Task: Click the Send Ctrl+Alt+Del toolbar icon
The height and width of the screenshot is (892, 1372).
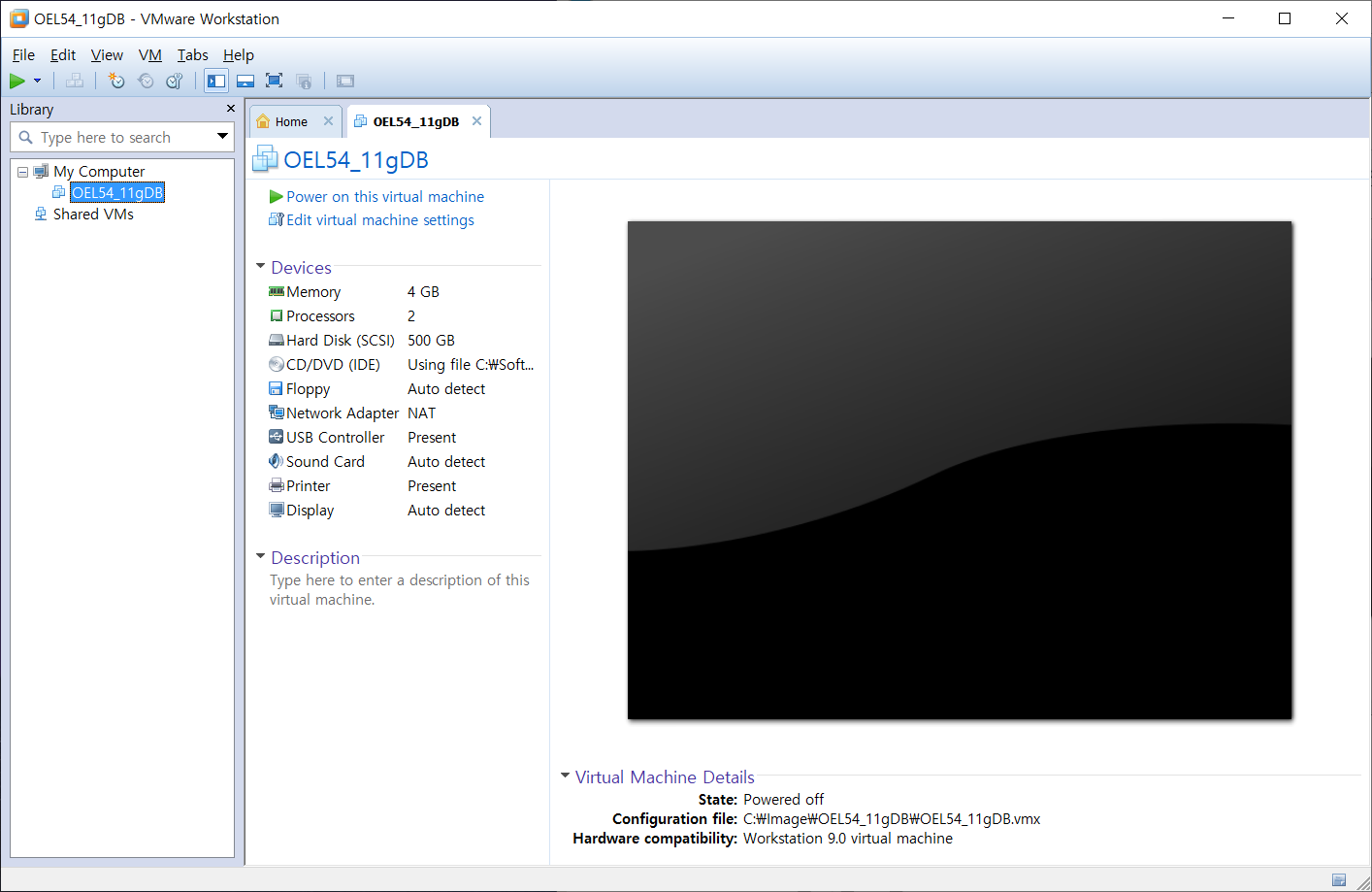Action: pyautogui.click(x=75, y=81)
